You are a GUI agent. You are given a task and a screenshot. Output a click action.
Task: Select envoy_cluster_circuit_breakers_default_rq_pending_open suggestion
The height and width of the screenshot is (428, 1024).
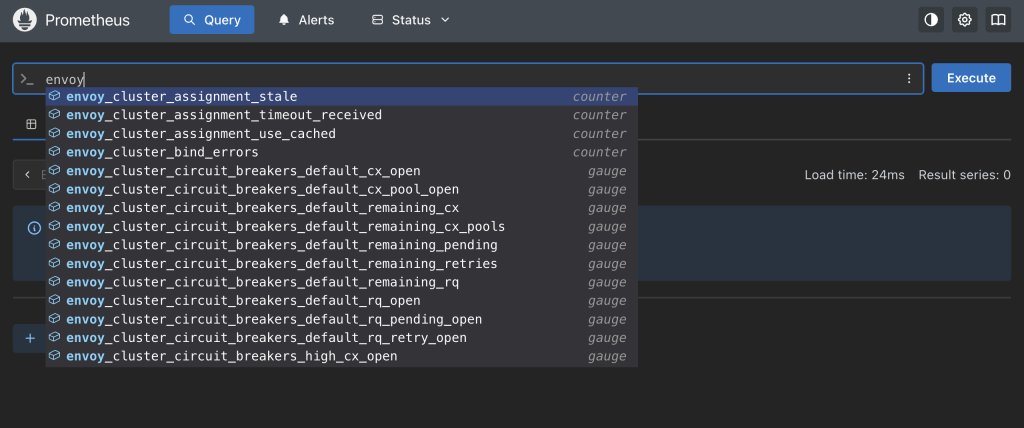click(342, 320)
